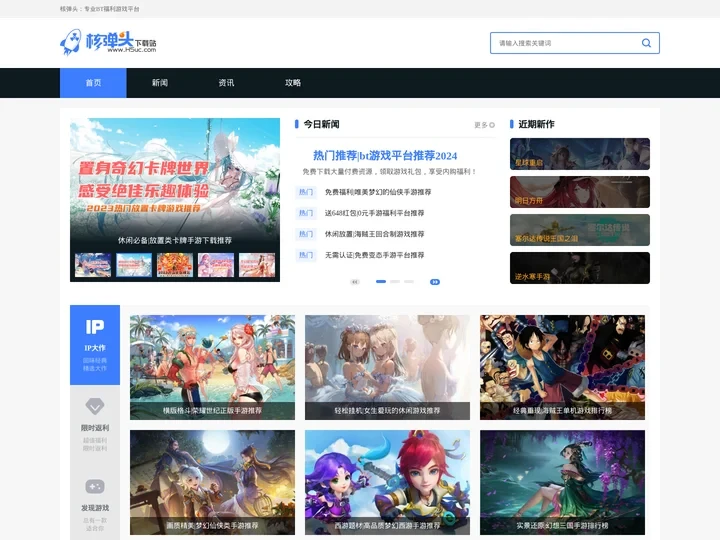
Task: Select the 发现游戏 gamepad sidebar icon
Action: [x=95, y=486]
